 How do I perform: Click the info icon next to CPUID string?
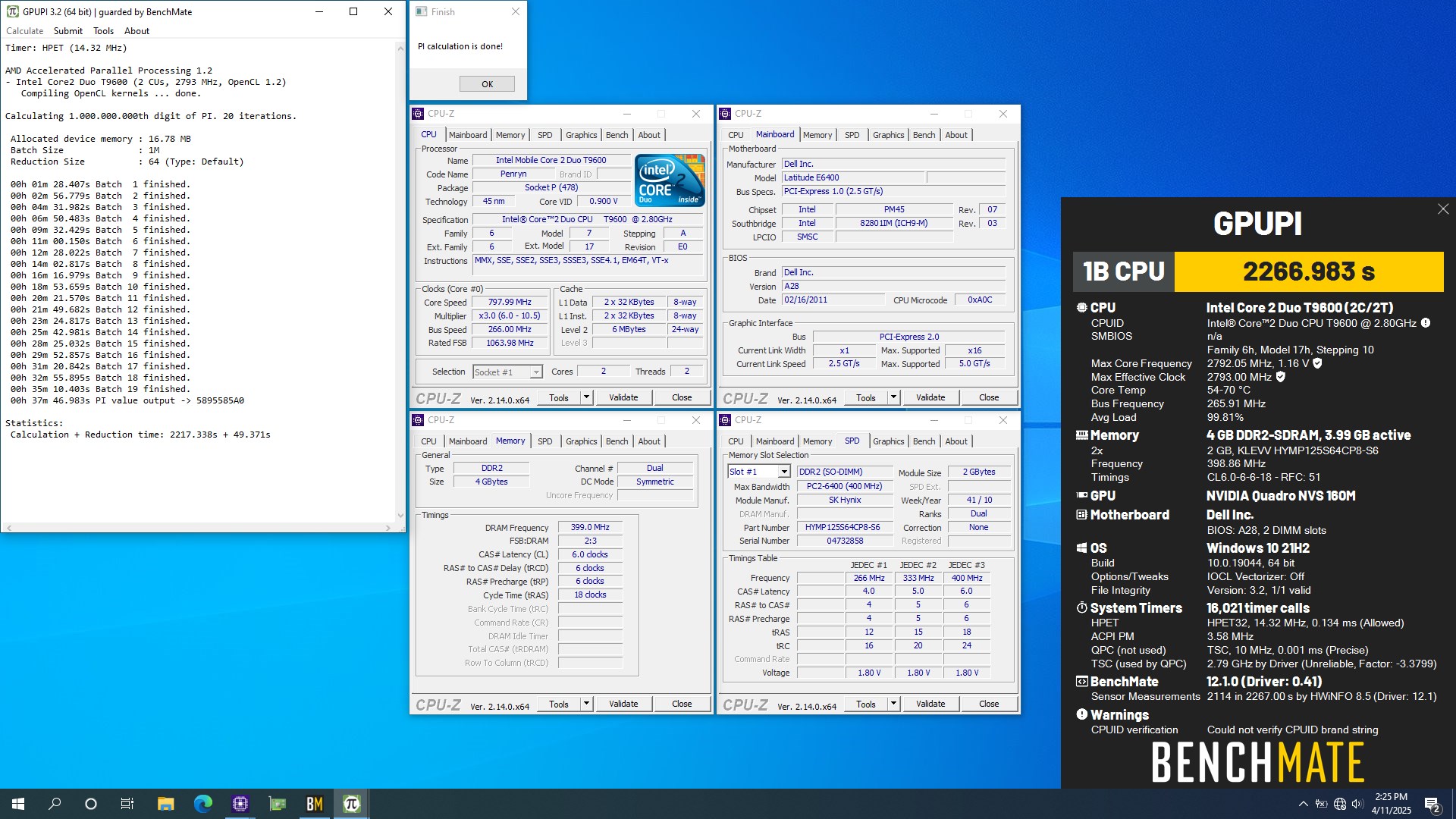[x=1426, y=323]
